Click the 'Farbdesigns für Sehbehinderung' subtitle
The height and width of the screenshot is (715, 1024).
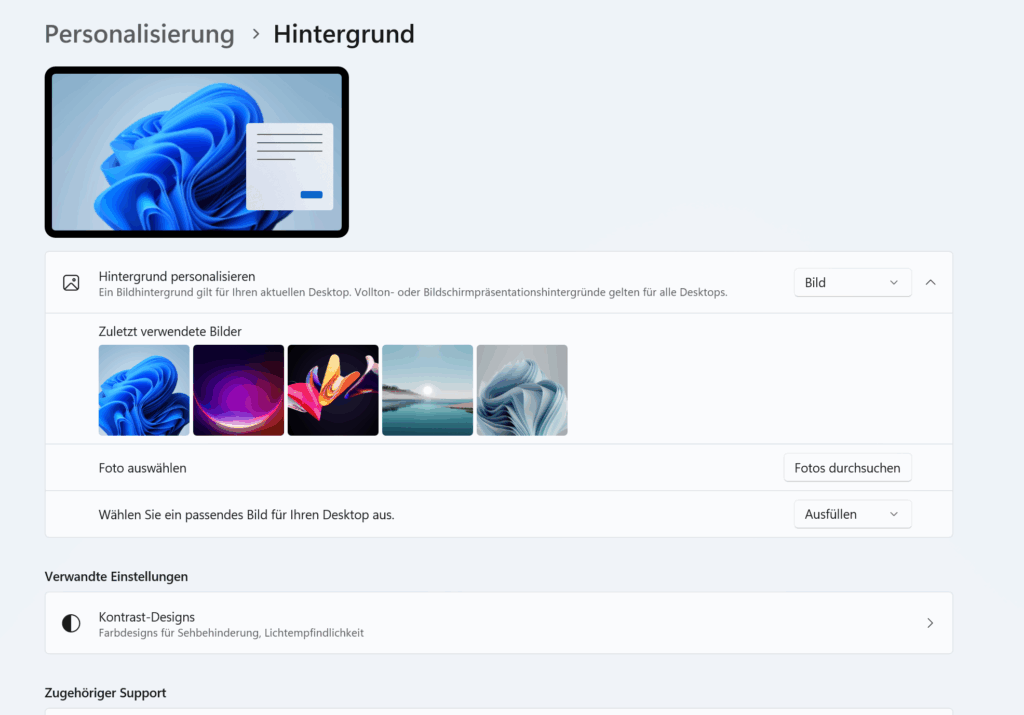point(231,633)
